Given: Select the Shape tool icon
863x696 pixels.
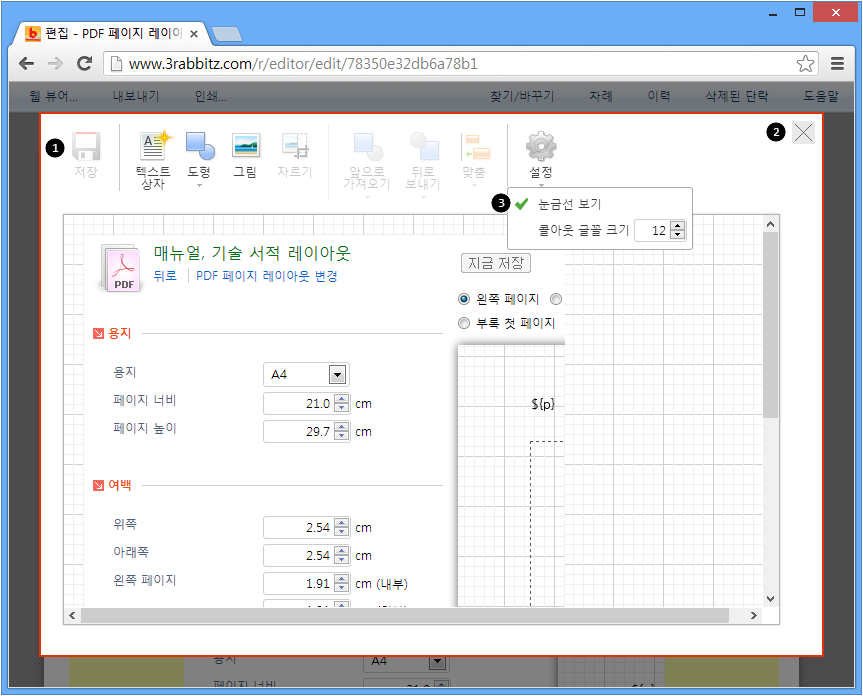Looking at the screenshot, I should 199,147.
